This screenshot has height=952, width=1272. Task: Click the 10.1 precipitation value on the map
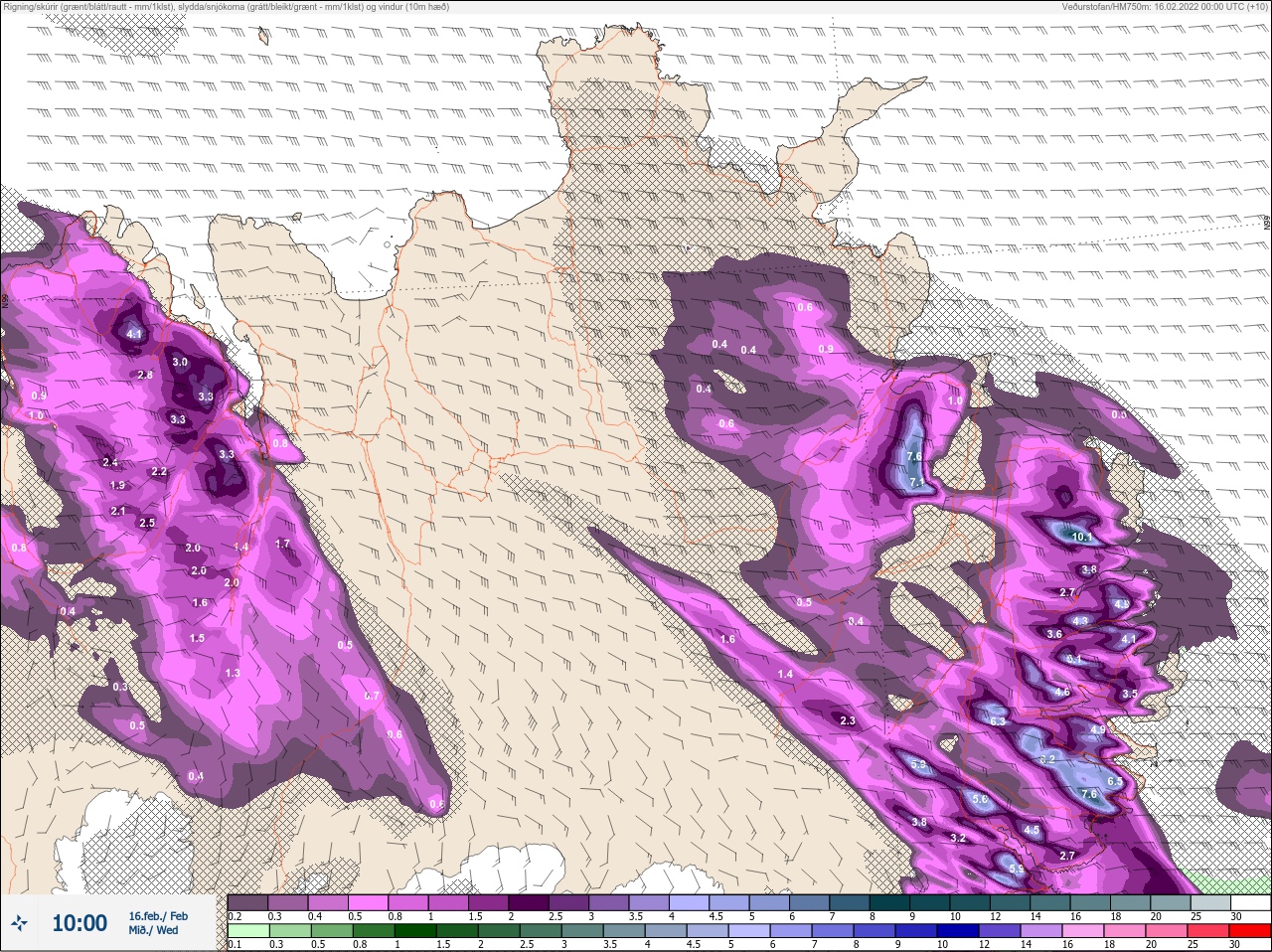[x=1082, y=538]
